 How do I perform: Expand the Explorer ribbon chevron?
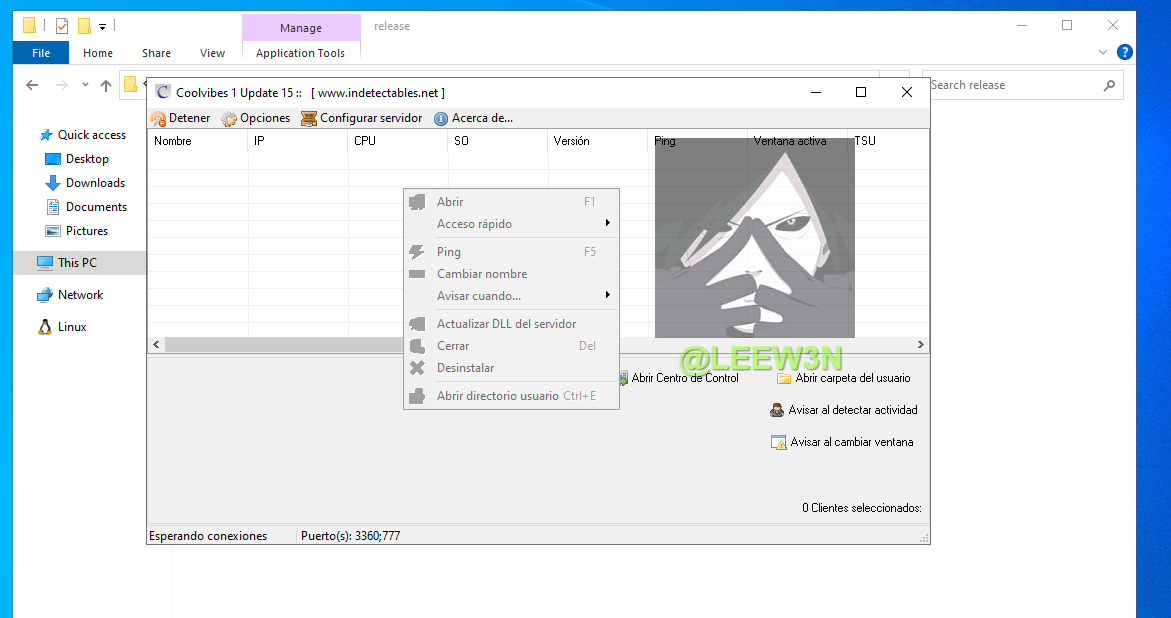point(1103,53)
